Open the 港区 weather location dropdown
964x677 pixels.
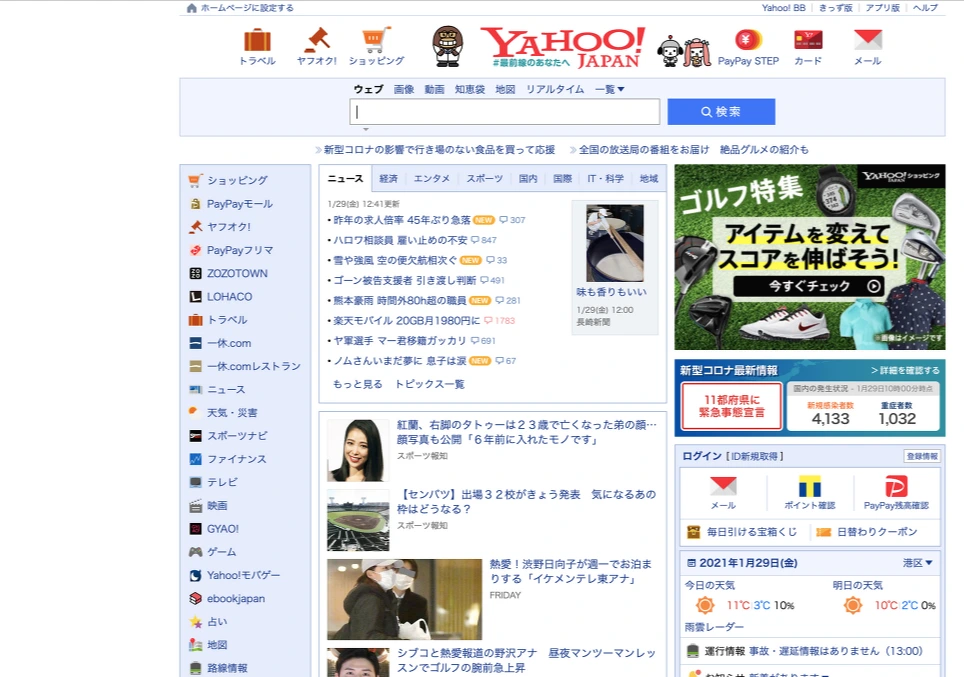(x=917, y=563)
